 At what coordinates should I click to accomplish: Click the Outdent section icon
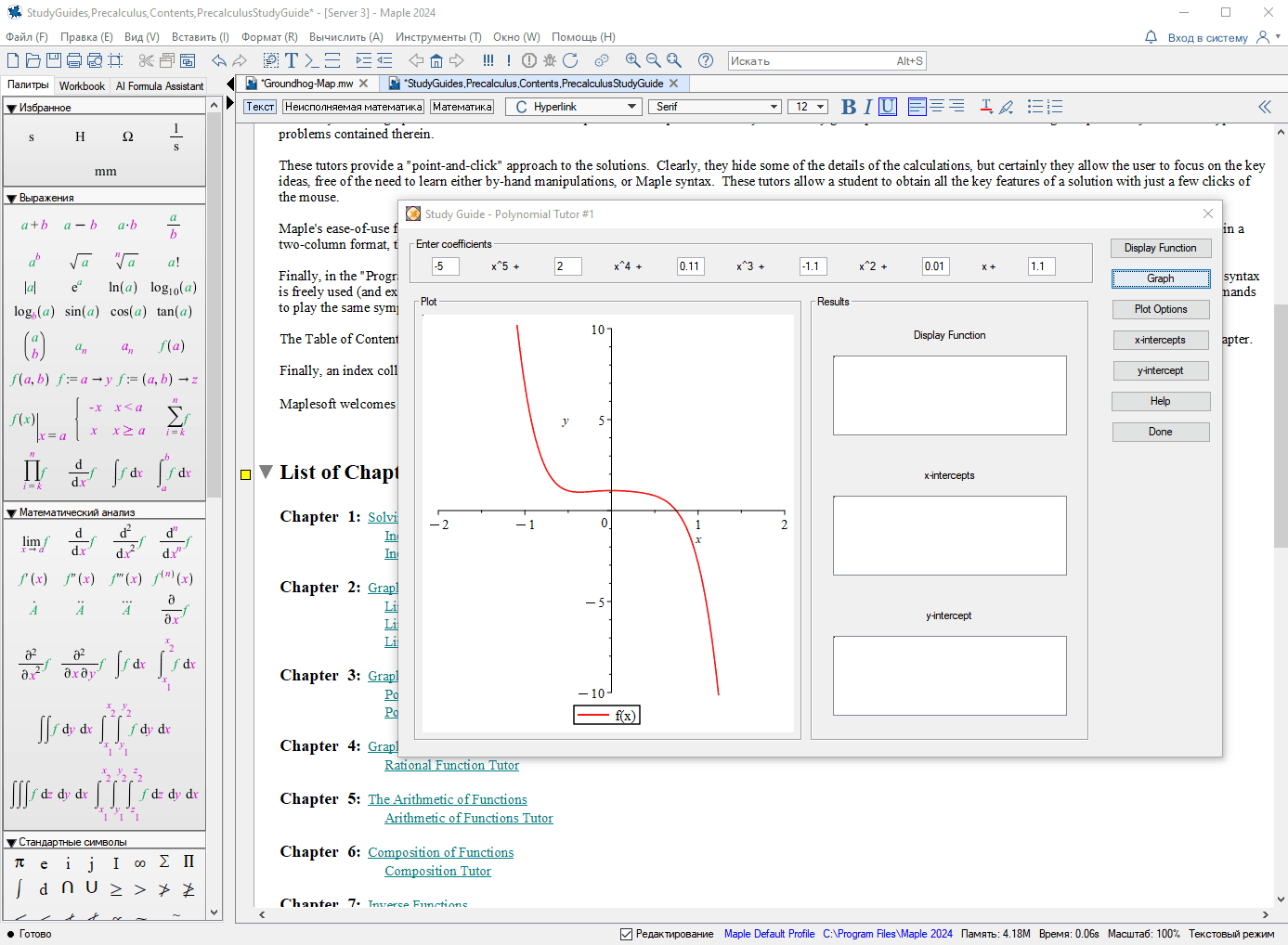[384, 60]
